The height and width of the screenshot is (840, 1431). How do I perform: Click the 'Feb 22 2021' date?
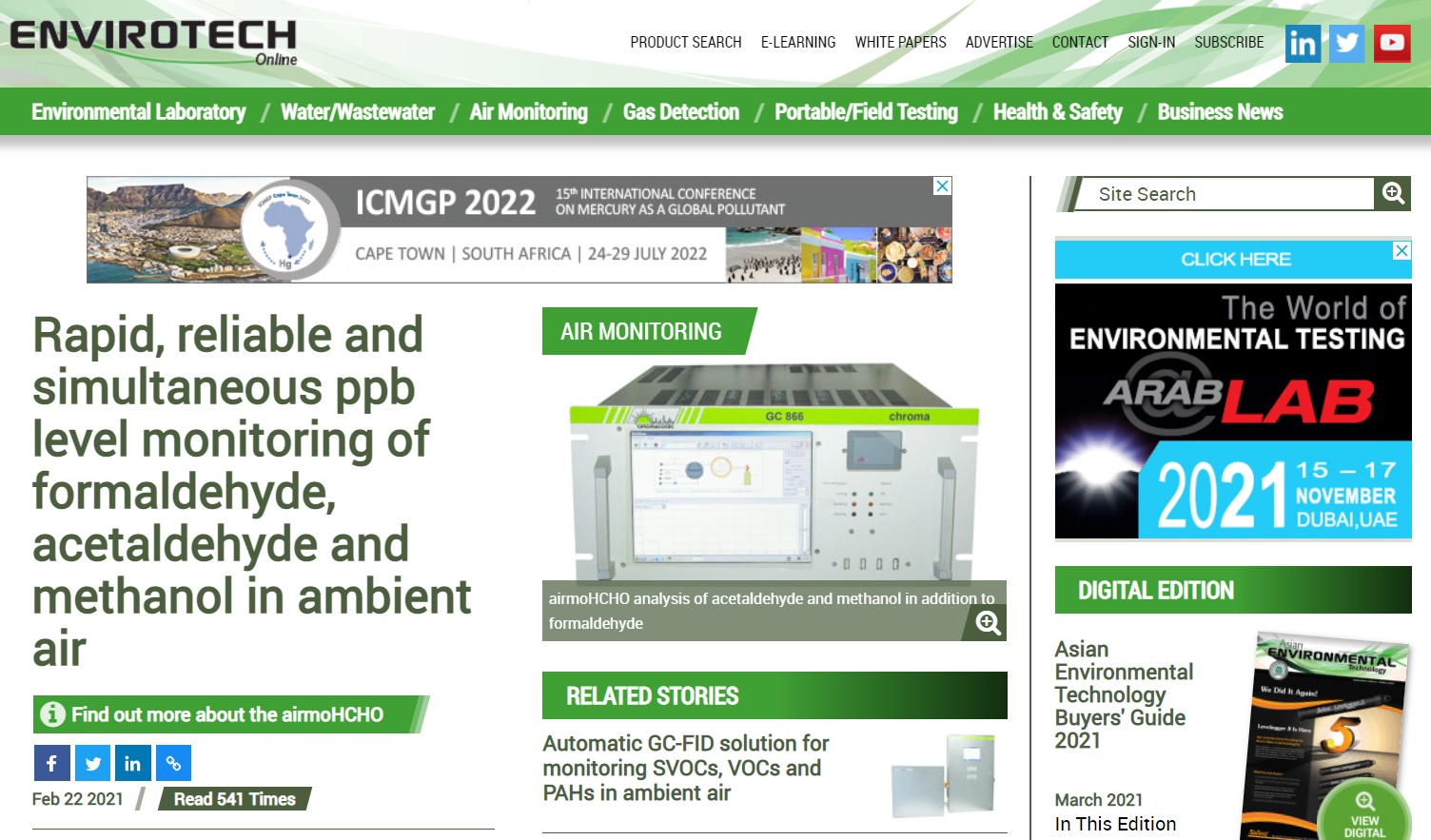(78, 799)
